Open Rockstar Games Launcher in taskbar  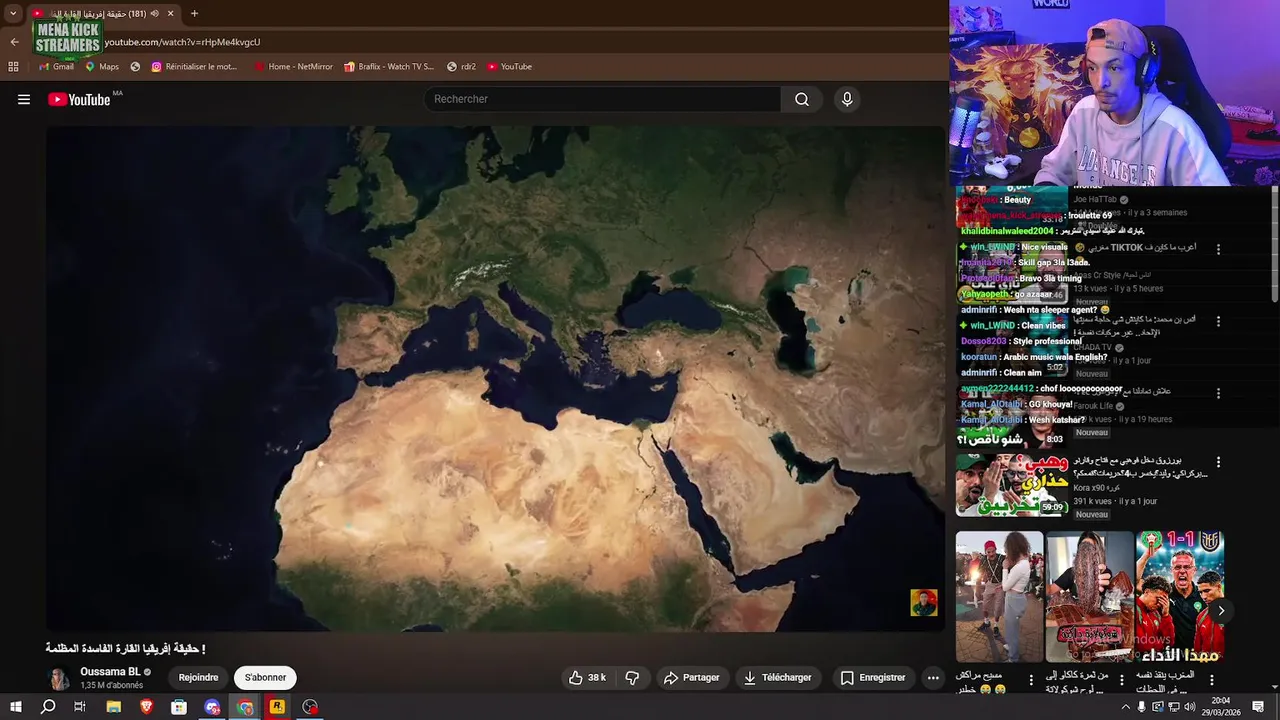(x=277, y=707)
